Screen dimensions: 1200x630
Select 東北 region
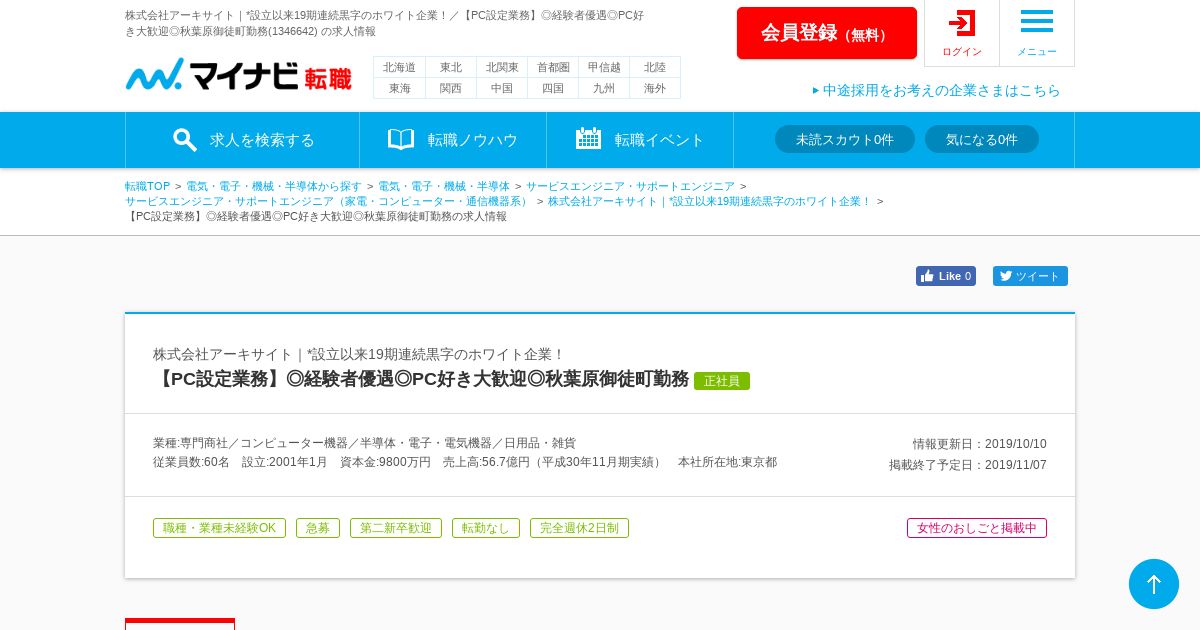point(451,67)
